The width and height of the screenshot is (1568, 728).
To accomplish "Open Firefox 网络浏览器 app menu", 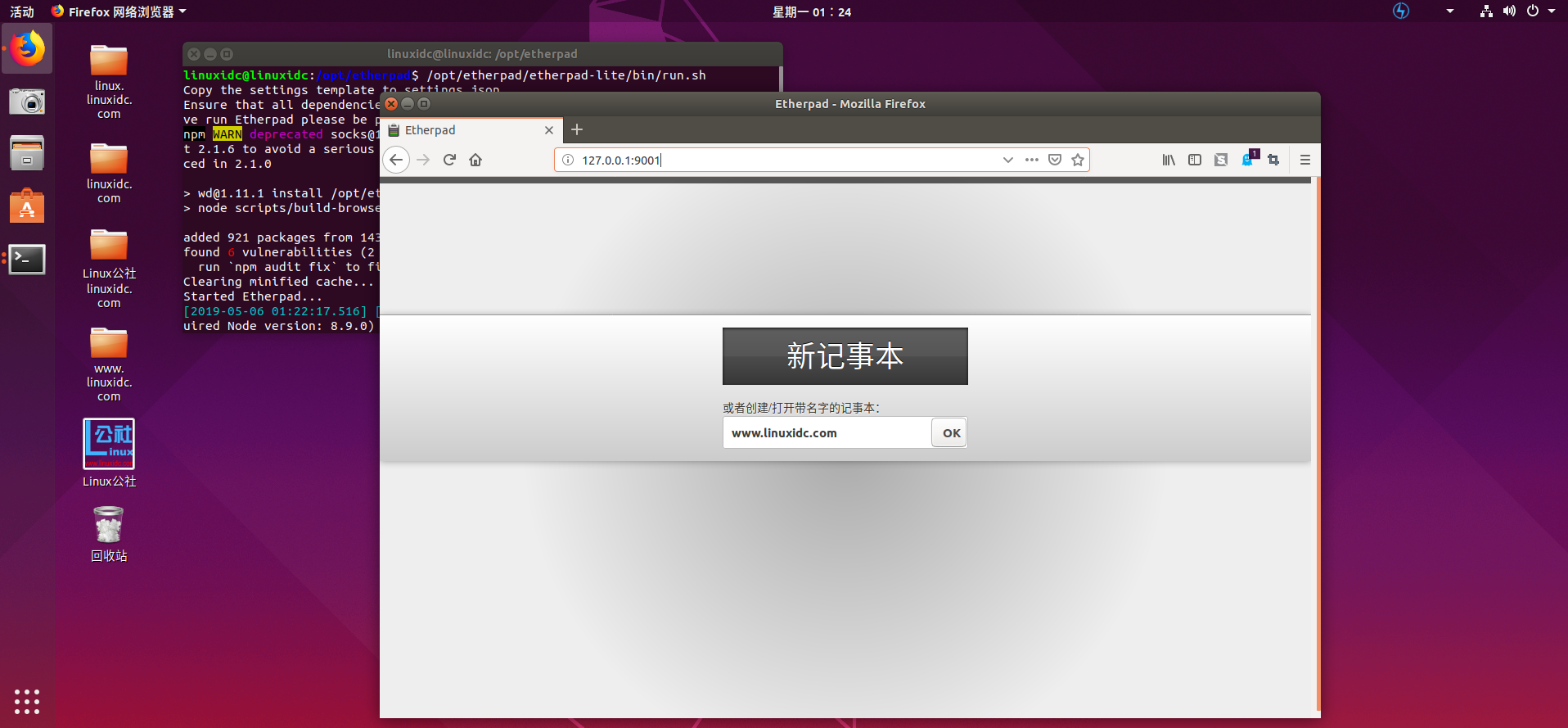I will point(119,11).
